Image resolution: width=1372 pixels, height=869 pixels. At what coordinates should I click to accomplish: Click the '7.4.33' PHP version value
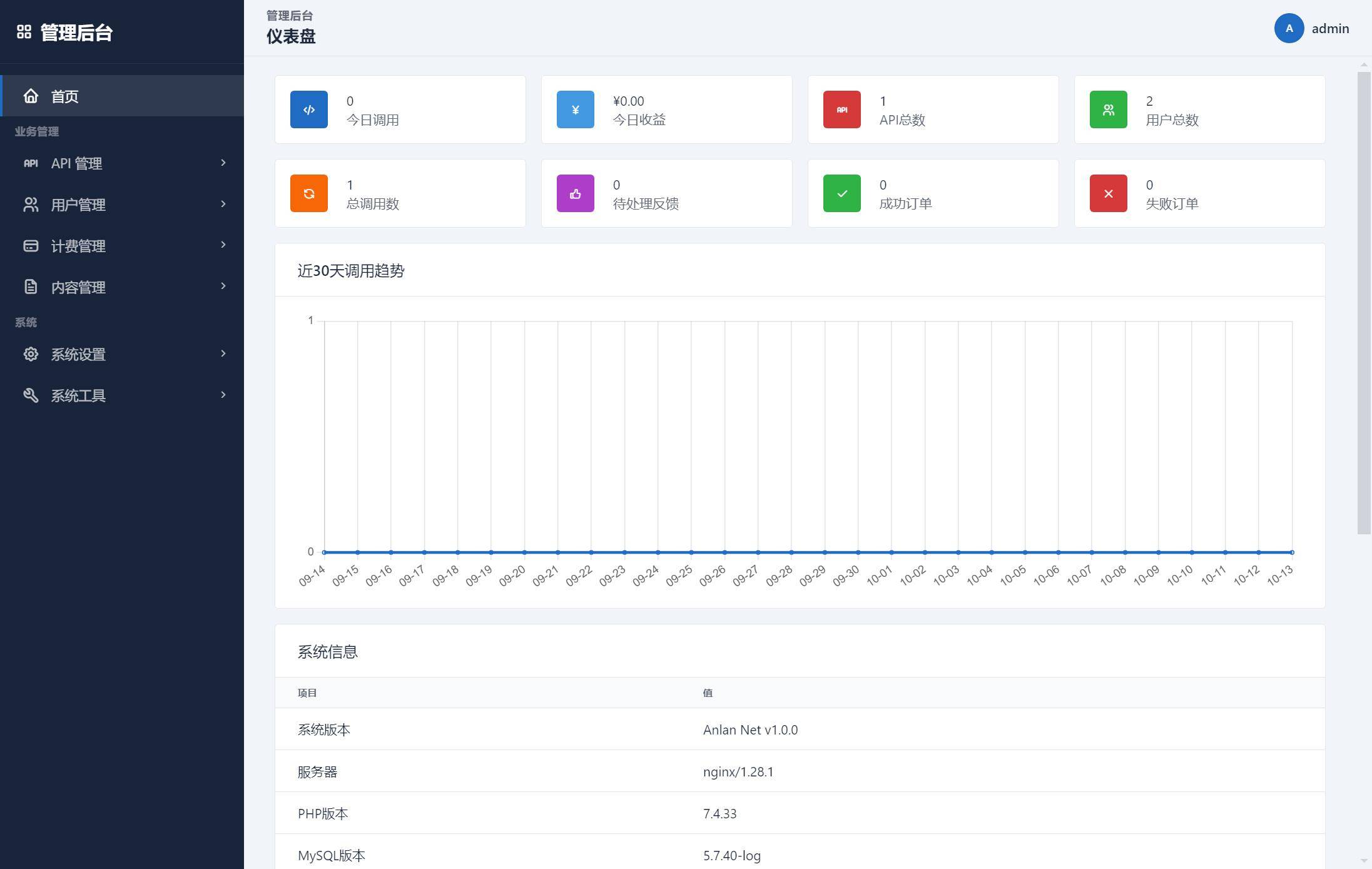point(719,814)
